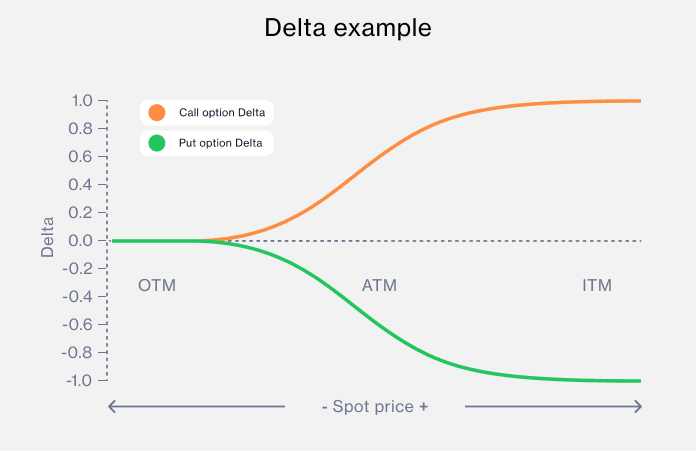
Task: Click the green Put option Delta circle
Action: (156, 143)
